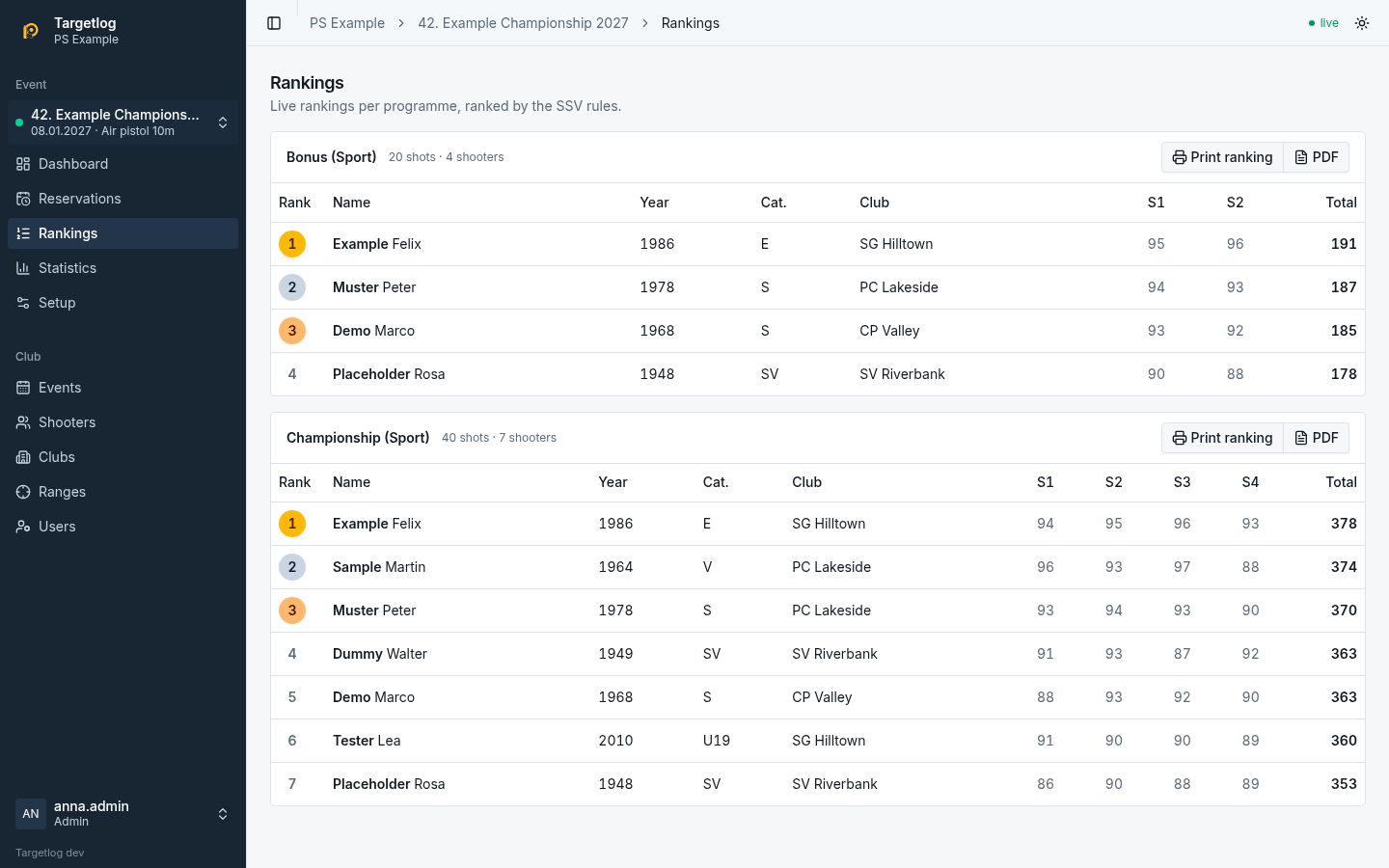Click PS Example breadcrumb link

[x=347, y=23]
